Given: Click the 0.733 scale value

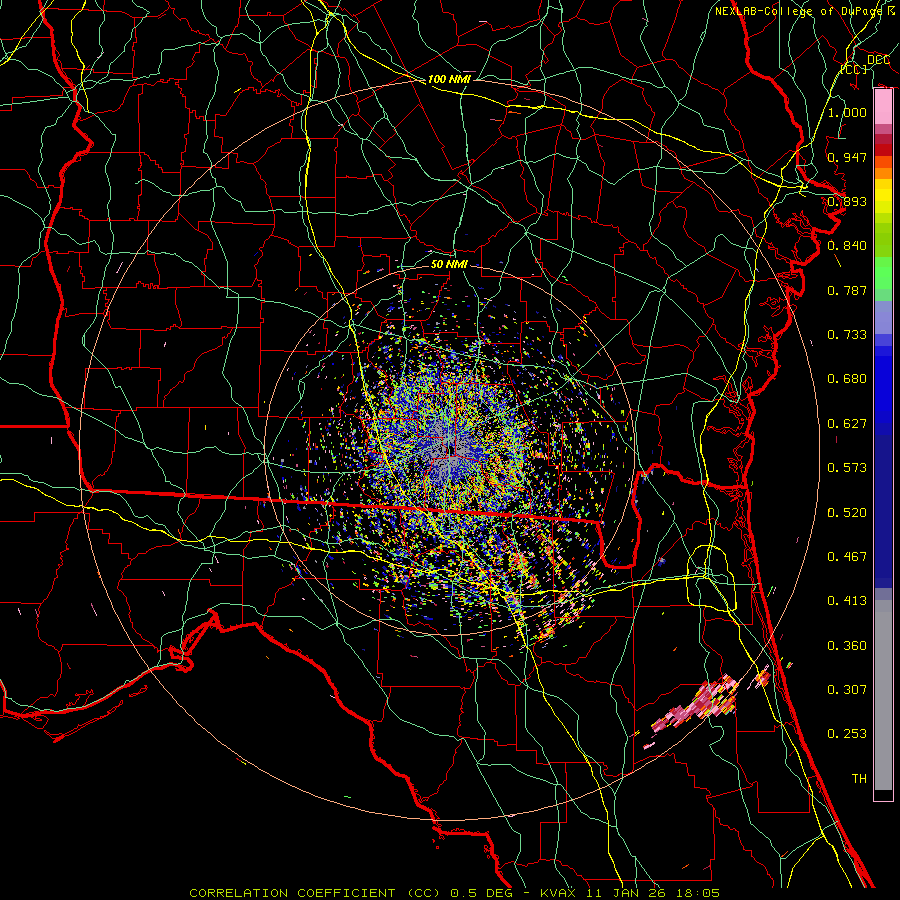Looking at the screenshot, I should (x=847, y=335).
